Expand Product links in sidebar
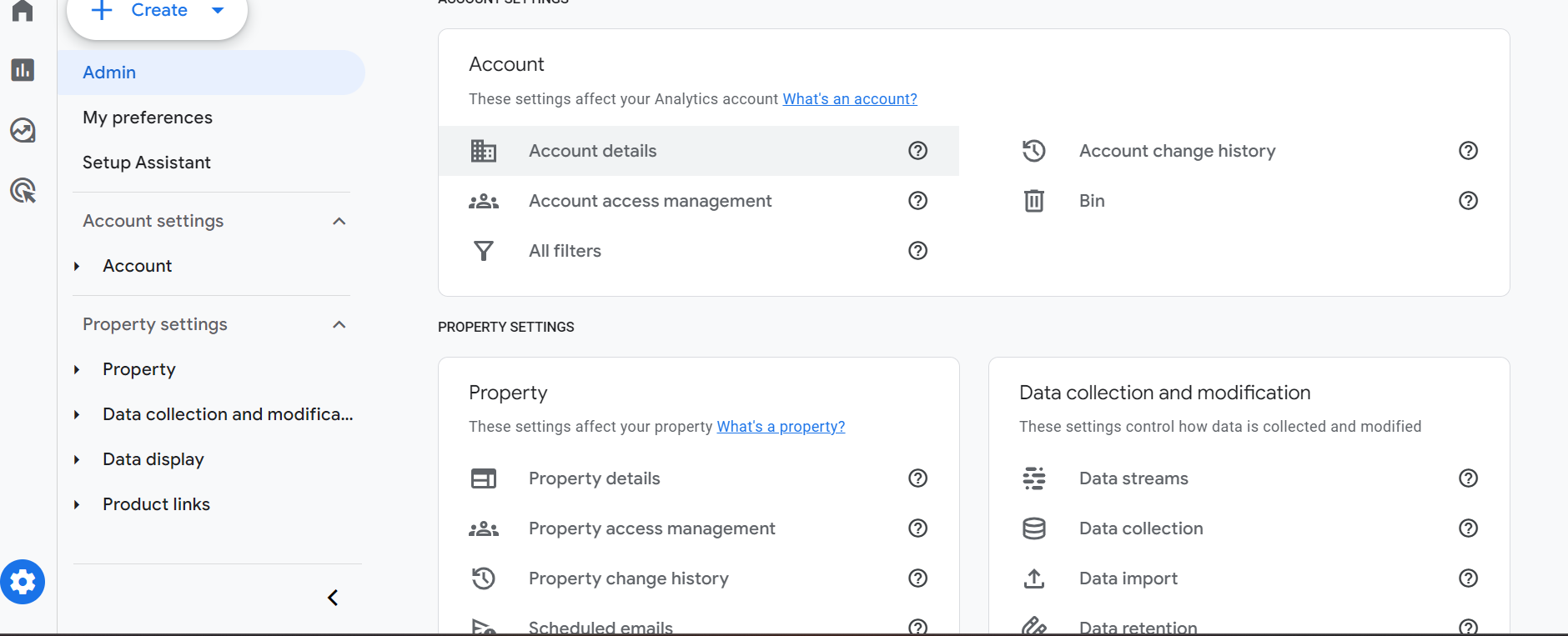This screenshot has height=636, width=1568. 77,504
